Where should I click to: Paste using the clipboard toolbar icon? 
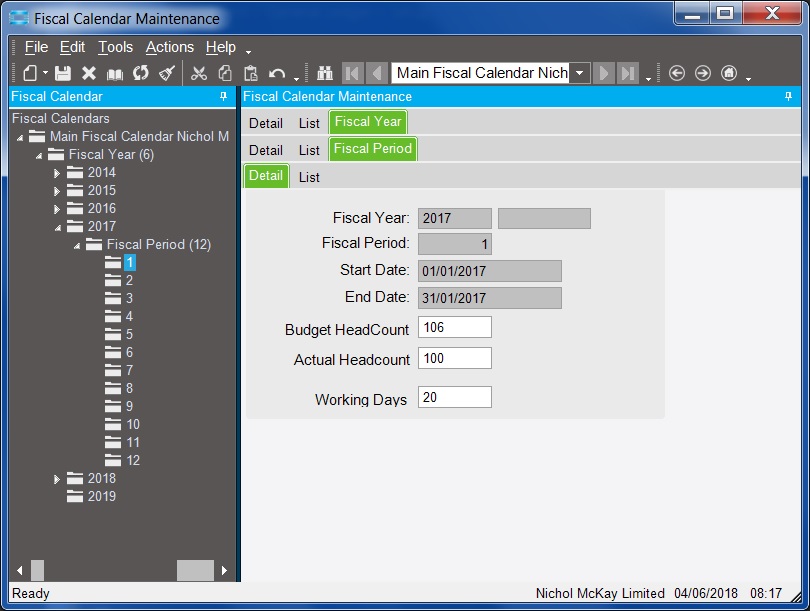251,73
